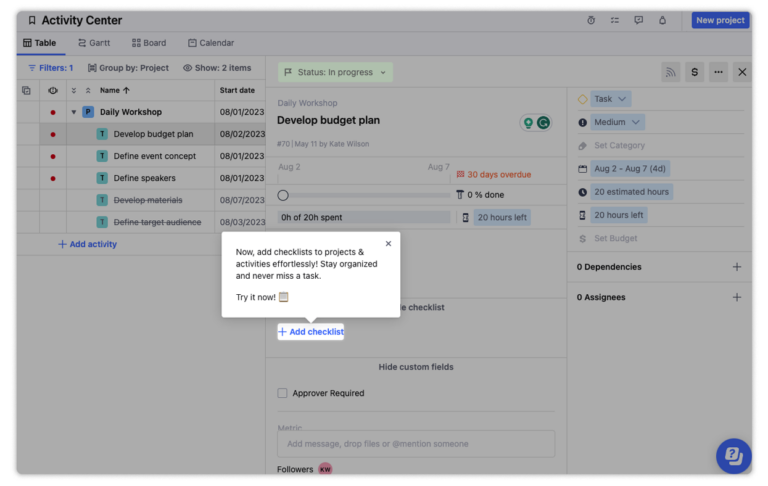768x486 pixels.
Task: Click the green lightbulb assistant icon
Action: pyautogui.click(x=528, y=122)
